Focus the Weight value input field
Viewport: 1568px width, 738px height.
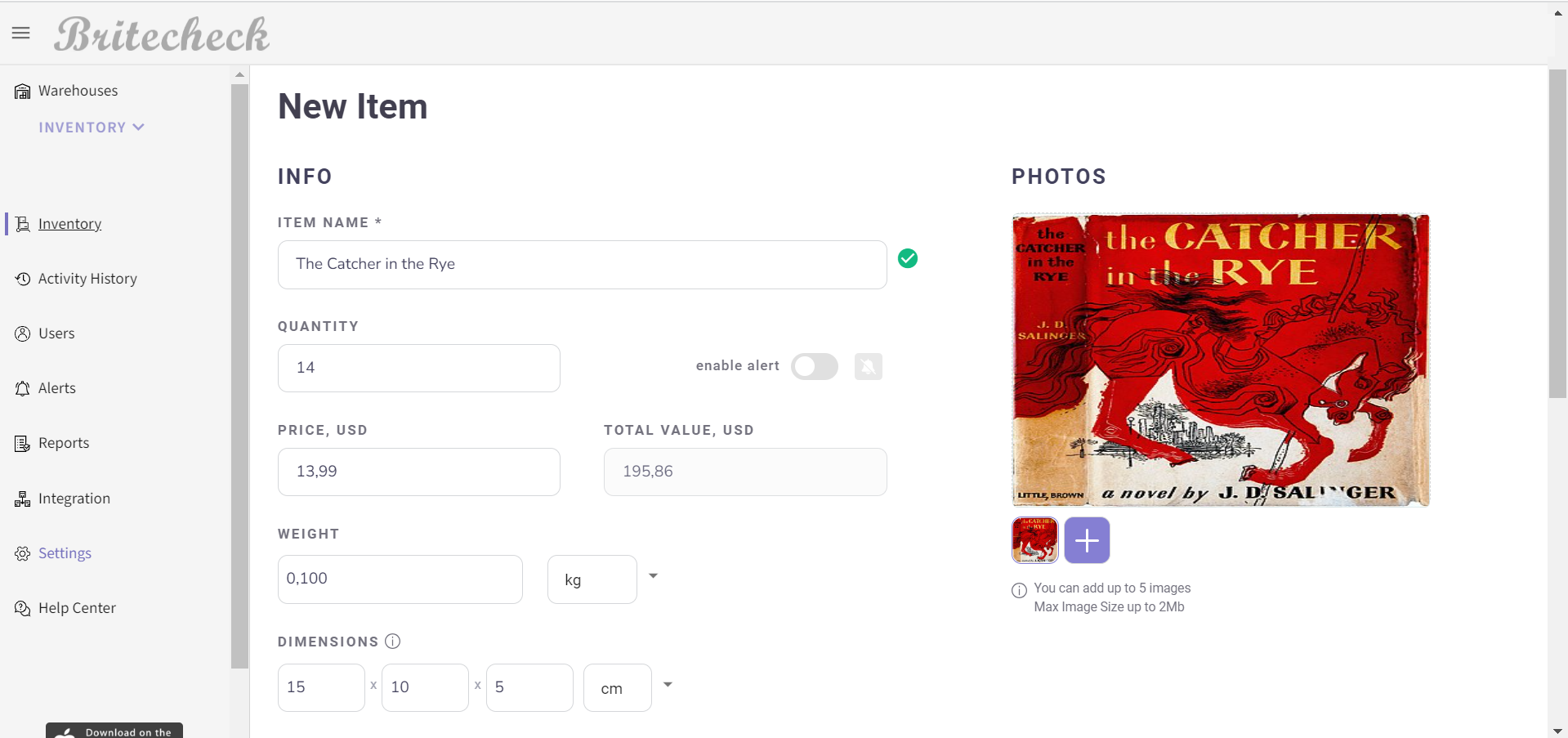400,579
